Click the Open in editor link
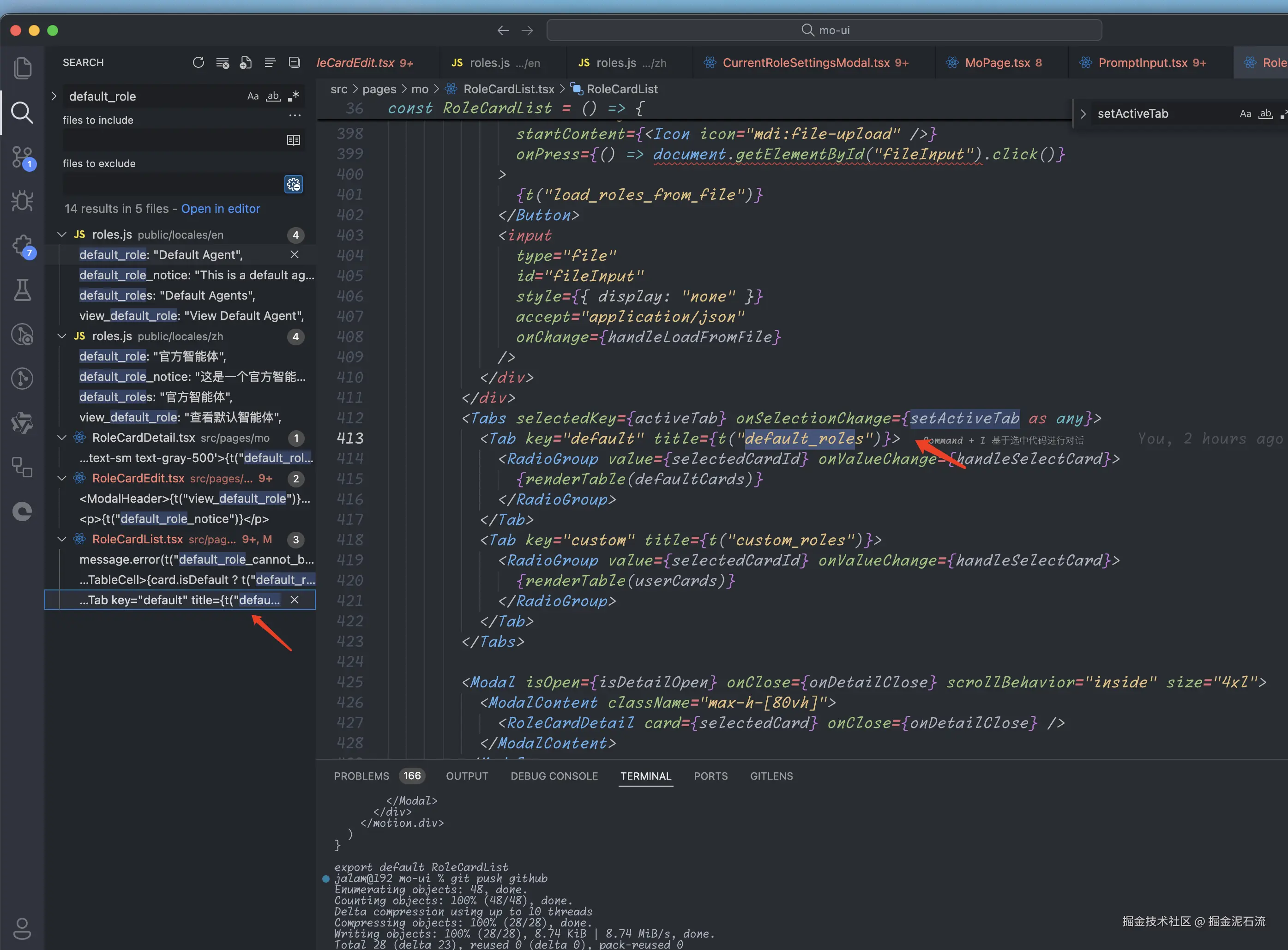The image size is (1288, 950). pos(220,209)
